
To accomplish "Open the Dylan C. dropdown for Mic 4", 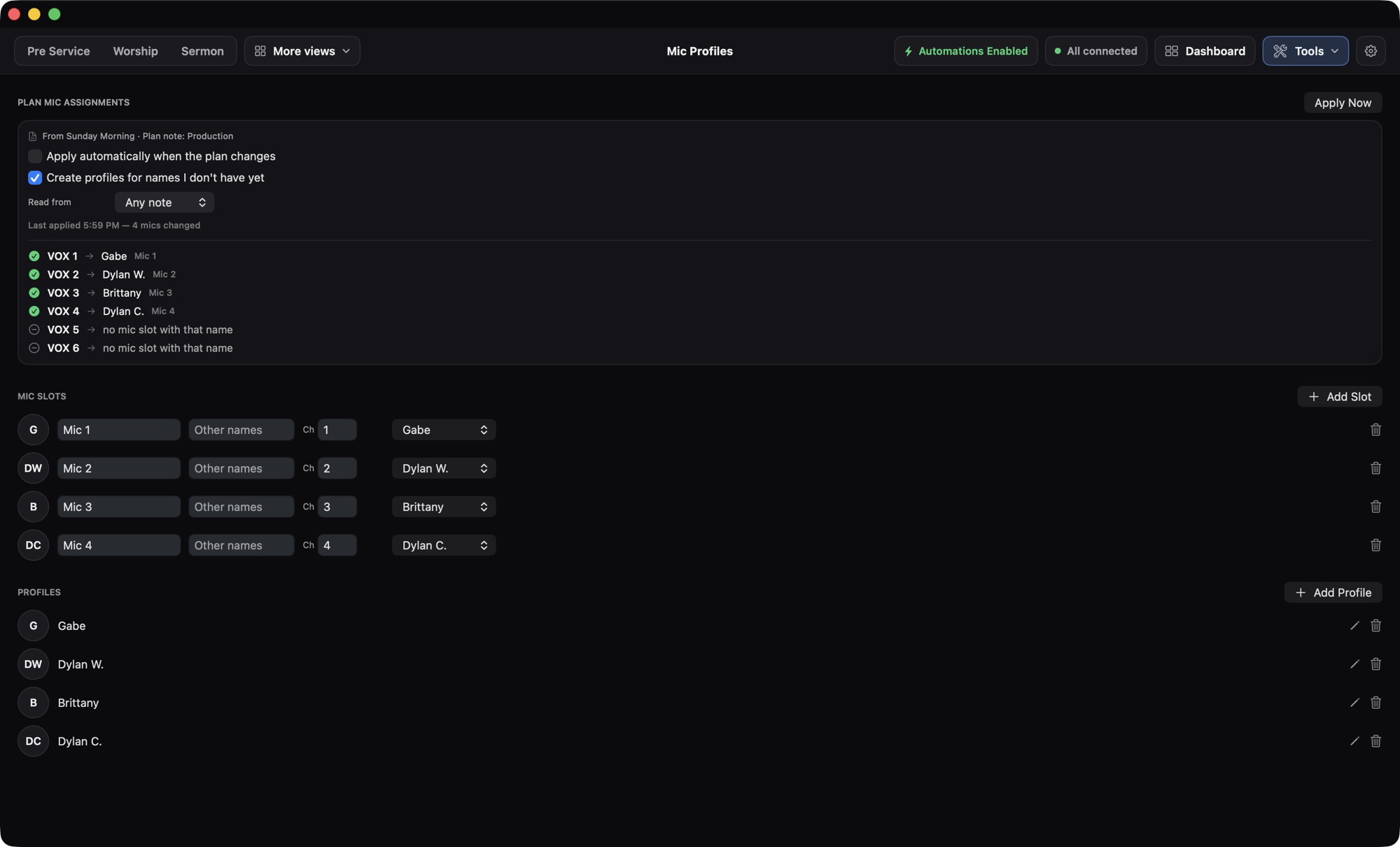I will coord(444,545).
